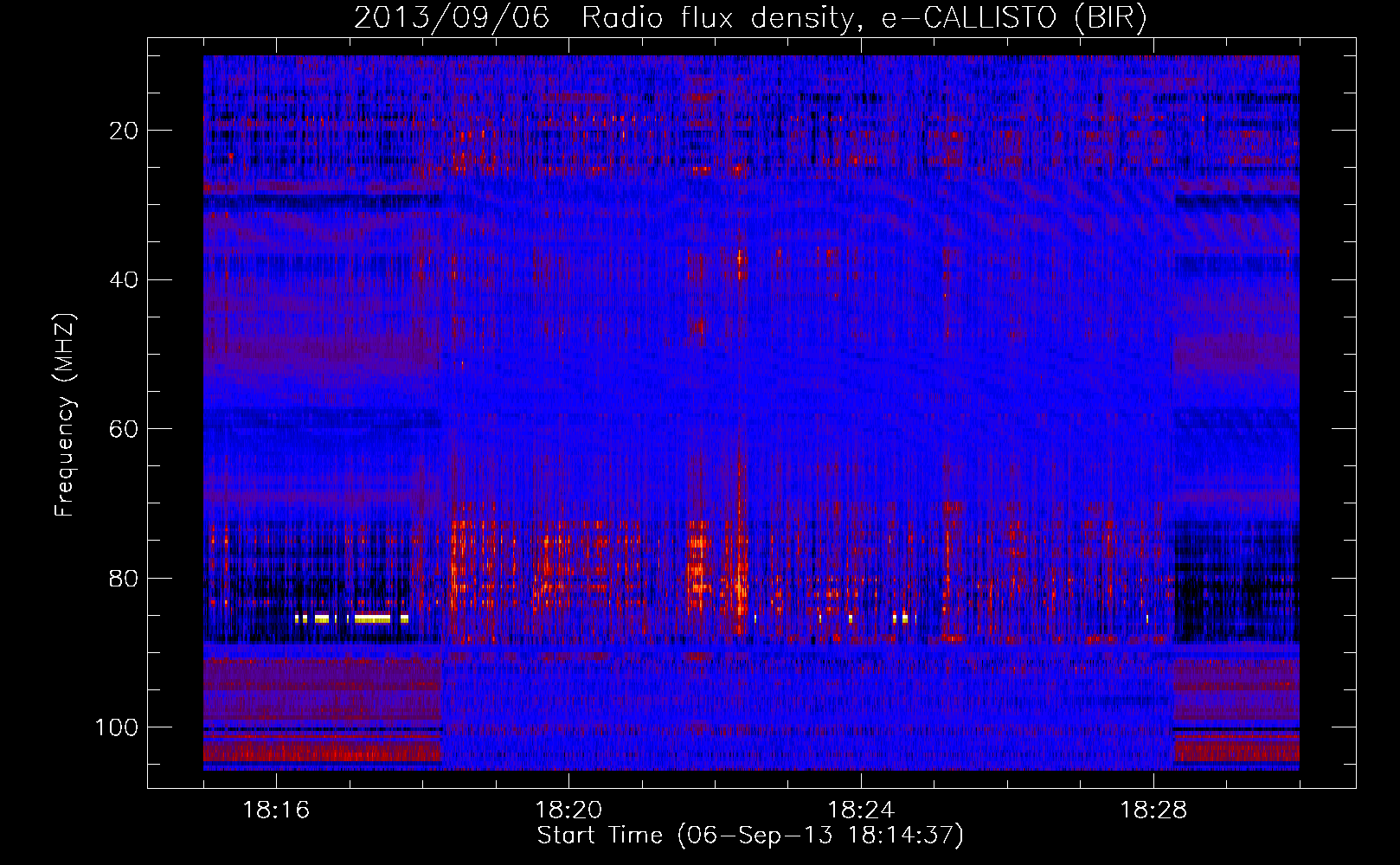Click the 18:20 time tick label
Viewport: 1400px width, 865px height.
(568, 811)
